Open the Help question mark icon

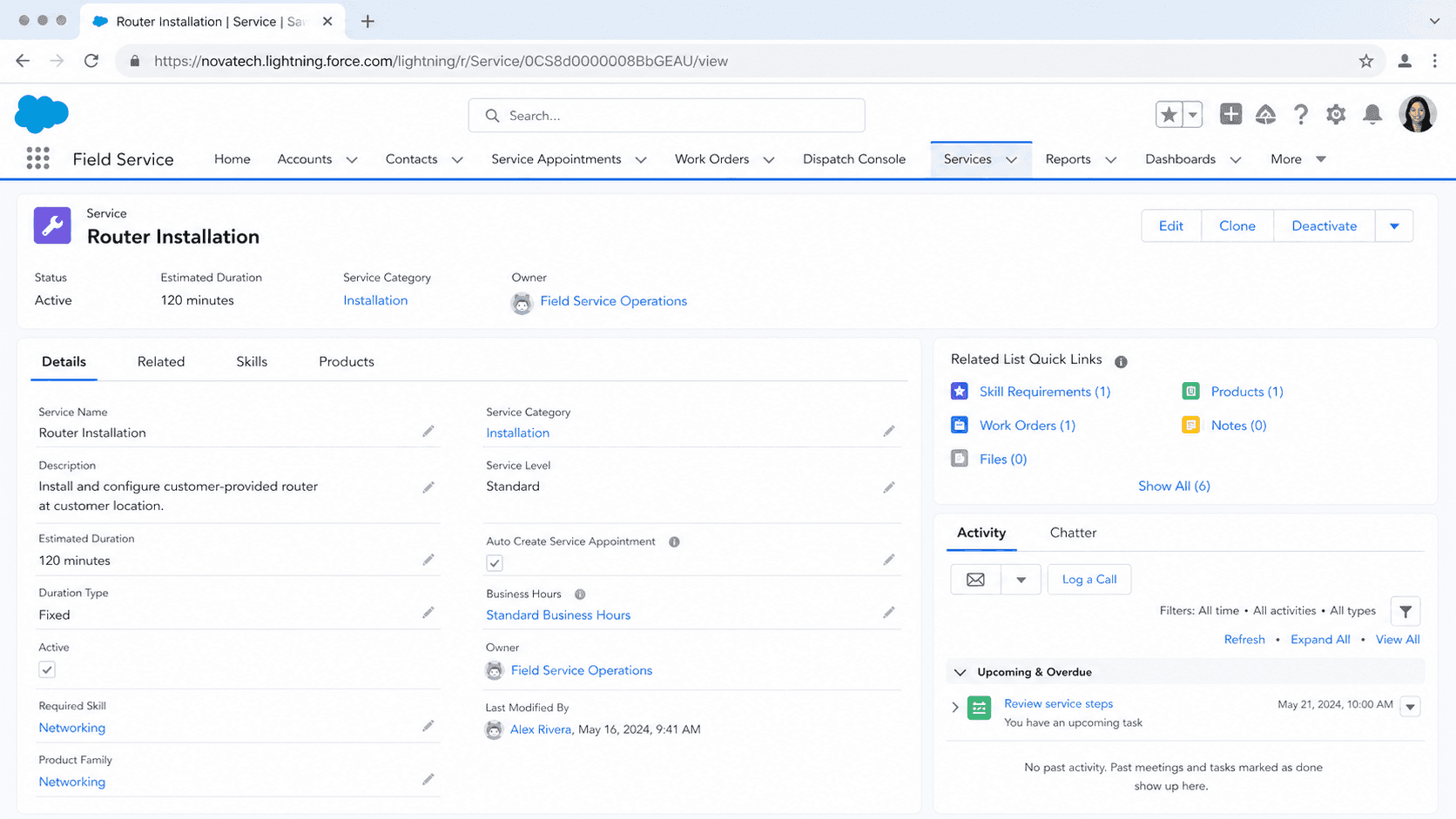pyautogui.click(x=1300, y=114)
